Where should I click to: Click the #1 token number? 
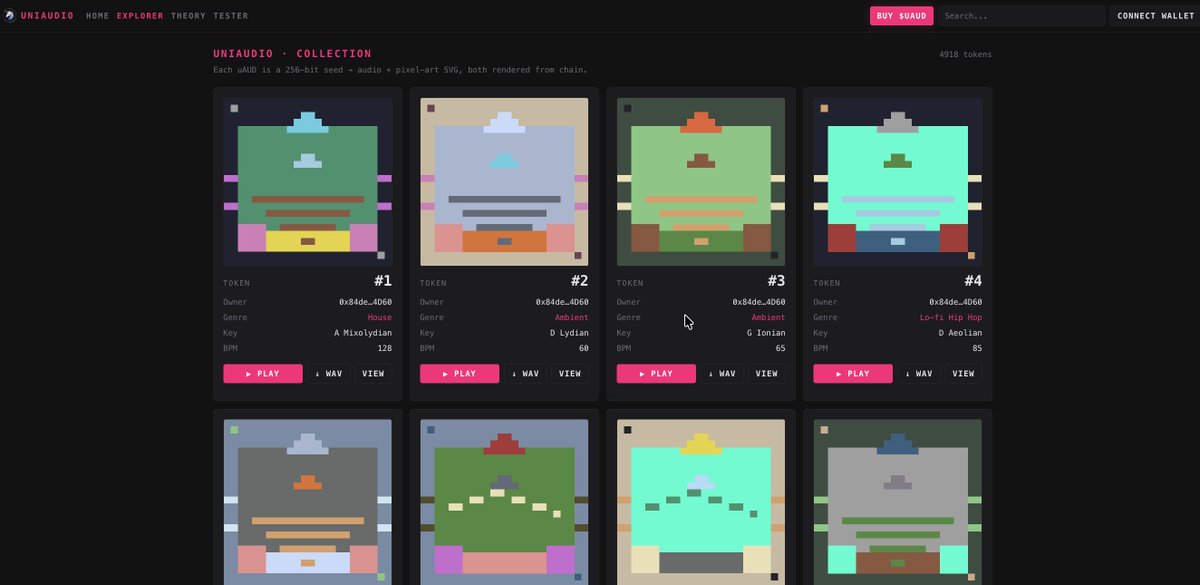click(x=383, y=282)
